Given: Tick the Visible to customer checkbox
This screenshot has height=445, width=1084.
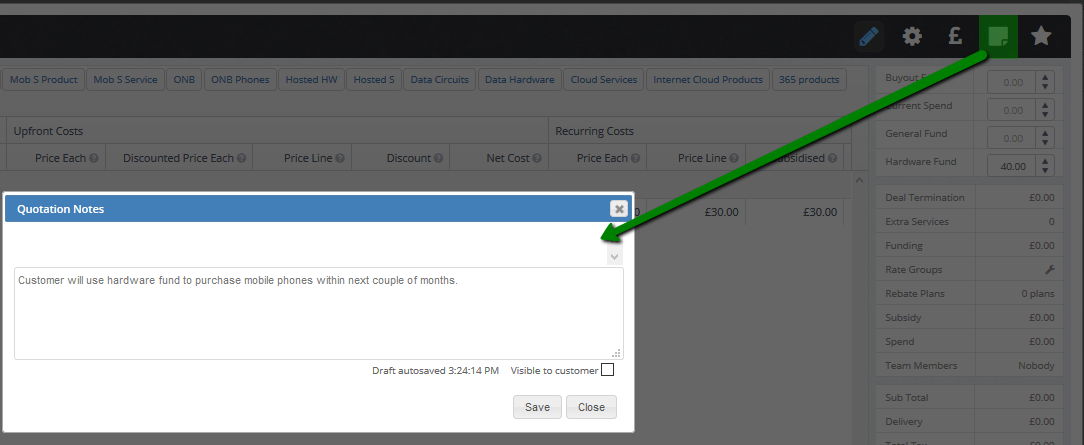Looking at the screenshot, I should 607,370.
